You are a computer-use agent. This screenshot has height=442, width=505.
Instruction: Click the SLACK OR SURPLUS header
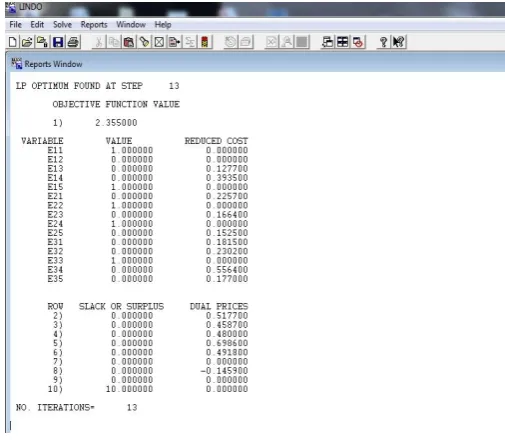click(121, 307)
